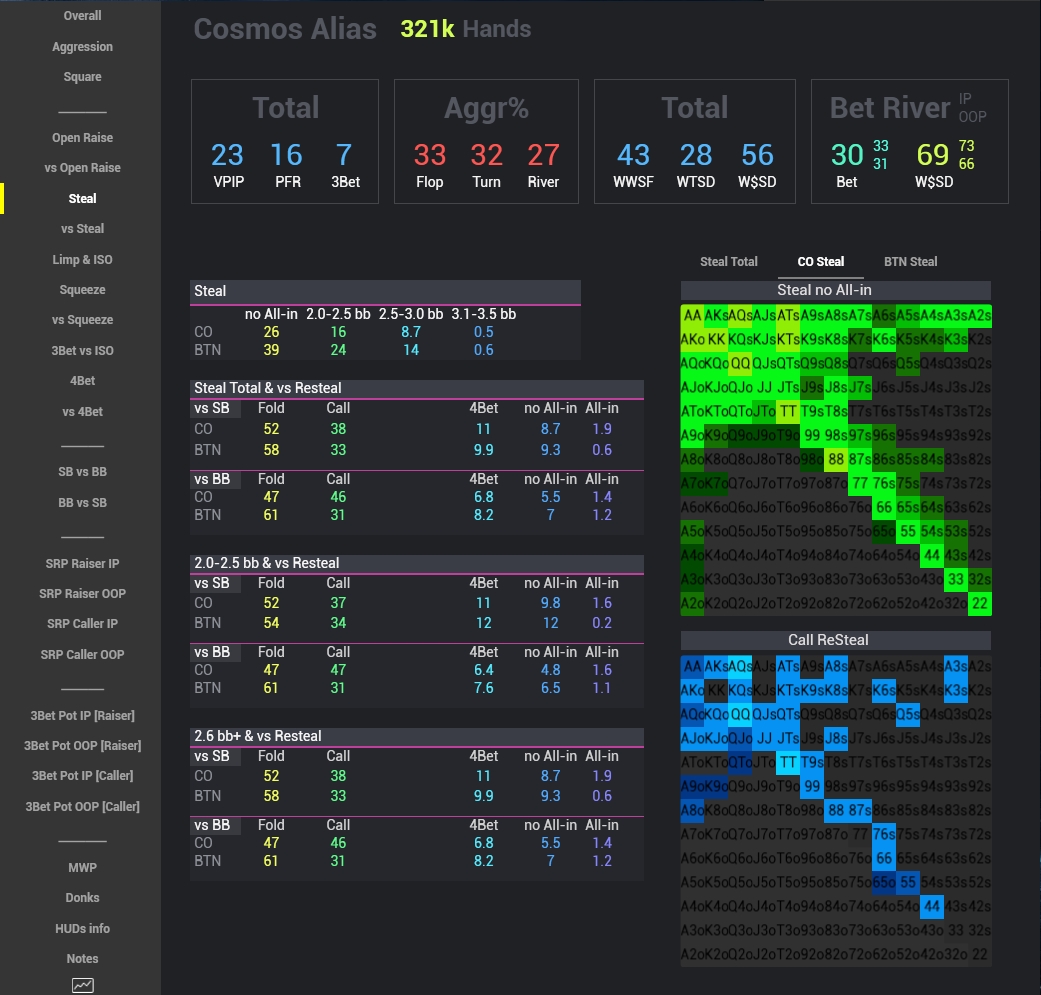Viewport: 1041px width, 995px height.
Task: Select the SB vs BB stats
Action: (82, 471)
